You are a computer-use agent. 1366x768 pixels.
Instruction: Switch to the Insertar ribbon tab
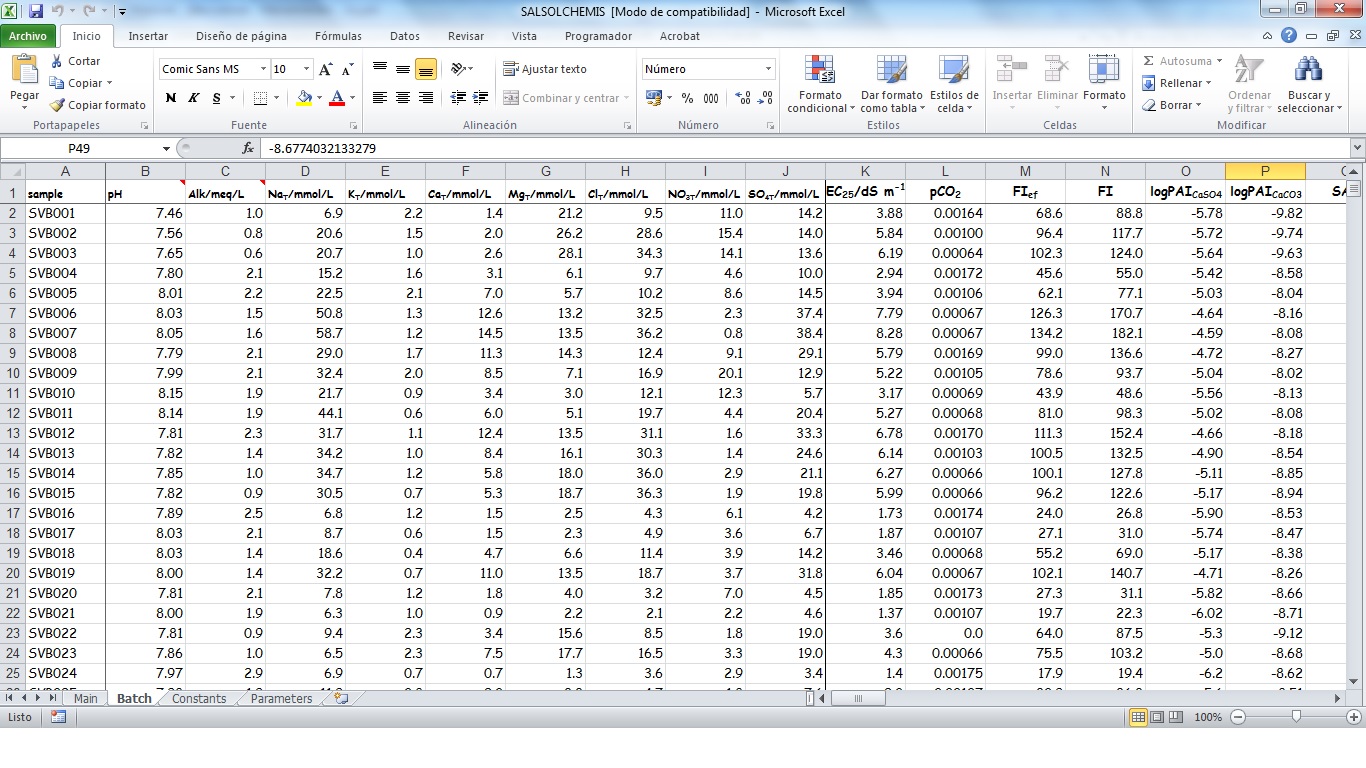148,36
